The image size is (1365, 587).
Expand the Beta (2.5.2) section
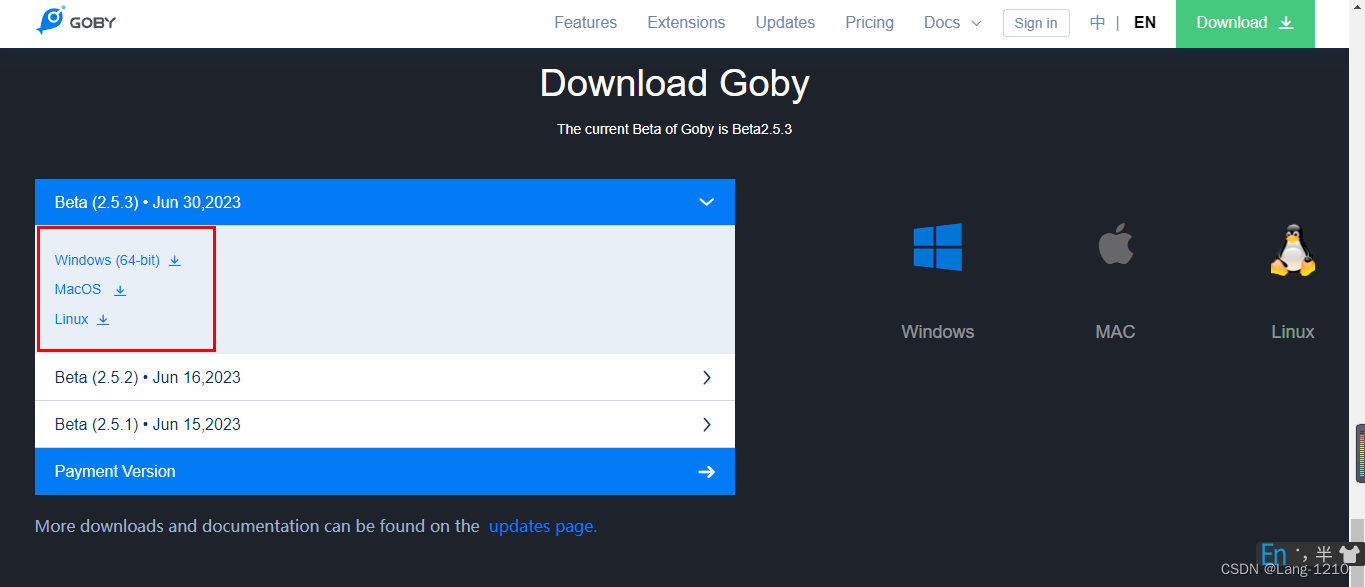pos(385,377)
